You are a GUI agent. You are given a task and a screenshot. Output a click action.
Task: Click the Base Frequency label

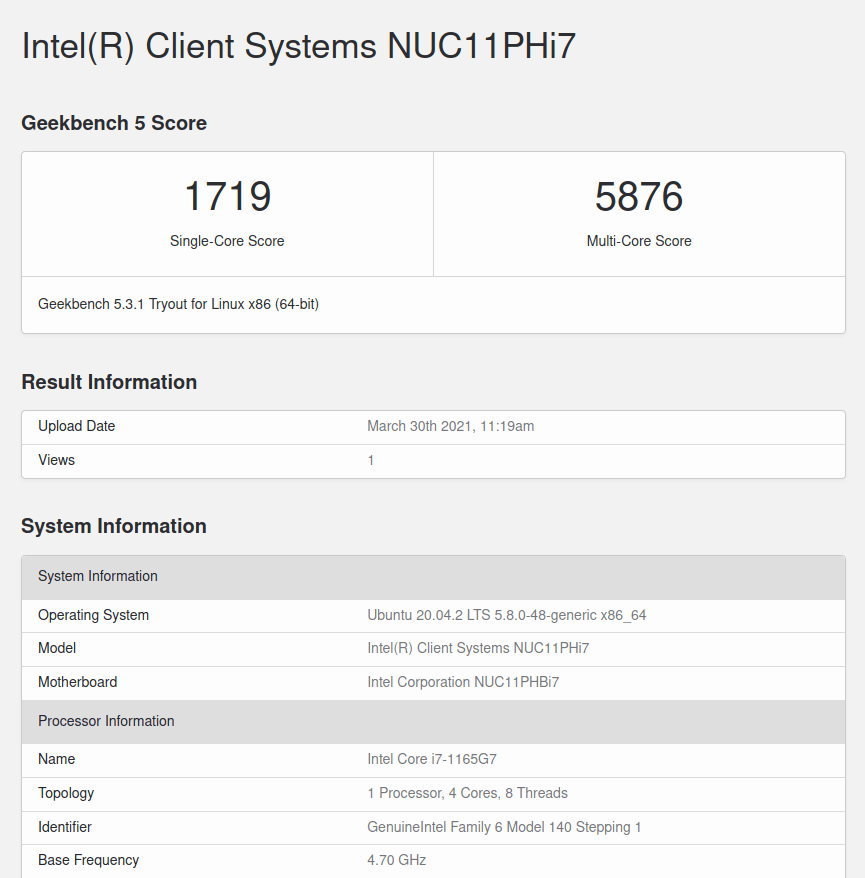[x=88, y=860]
